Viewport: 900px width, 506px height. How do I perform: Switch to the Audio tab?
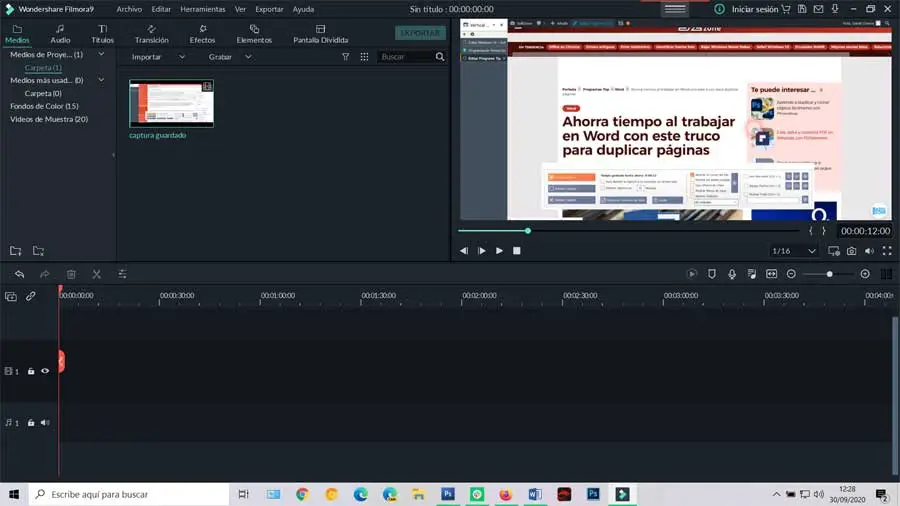click(x=60, y=34)
